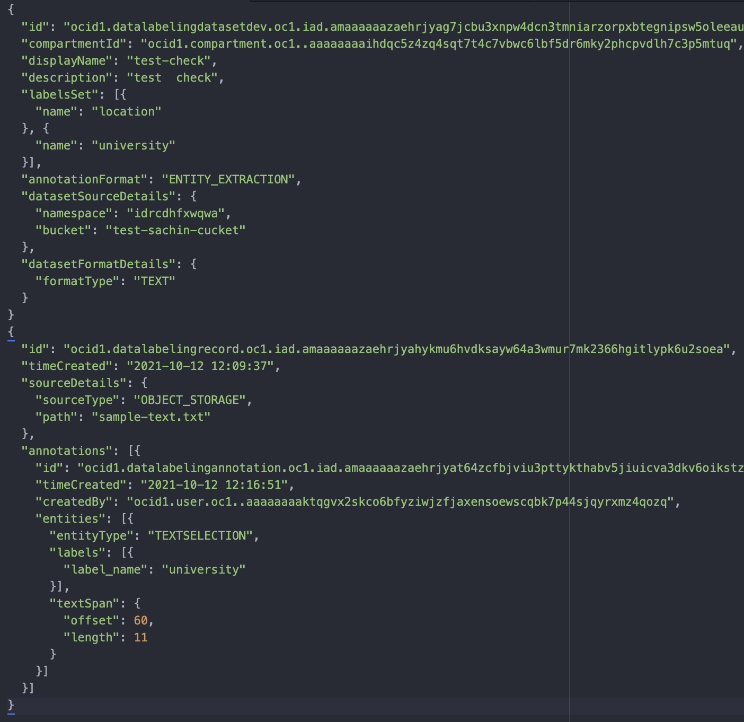Click the datalabelingannotation id value
The width and height of the screenshot is (744, 722).
(x=411, y=468)
